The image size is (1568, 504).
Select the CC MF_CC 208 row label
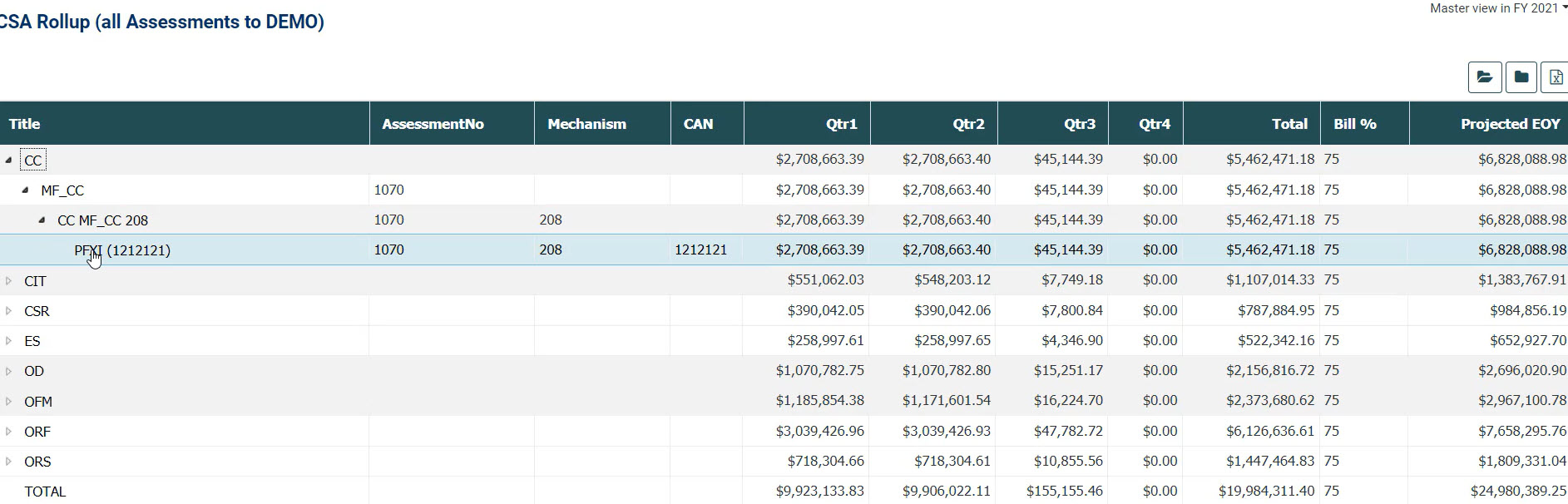pos(102,220)
